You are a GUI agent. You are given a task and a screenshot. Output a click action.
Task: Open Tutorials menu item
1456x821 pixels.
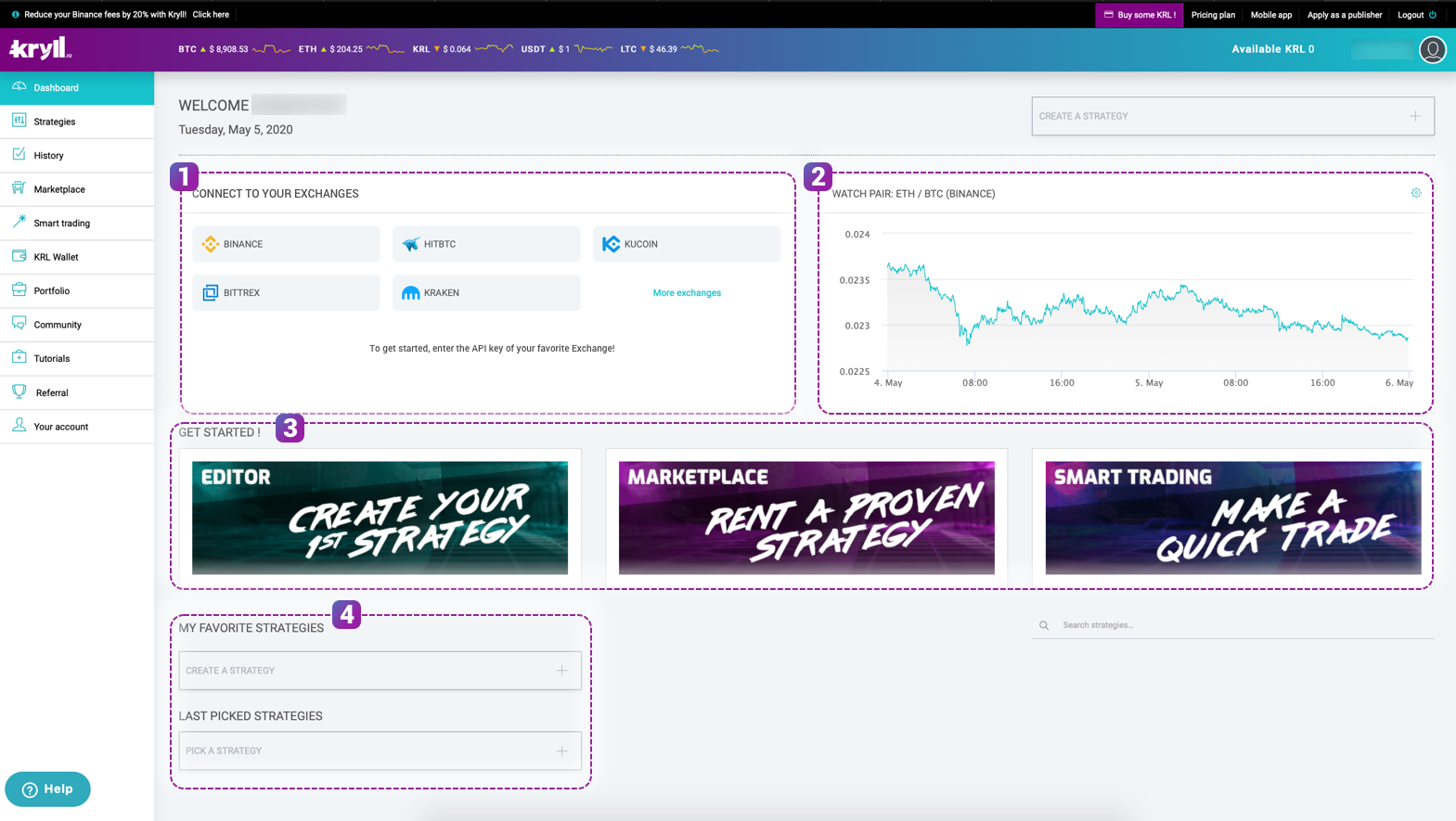[x=77, y=358]
